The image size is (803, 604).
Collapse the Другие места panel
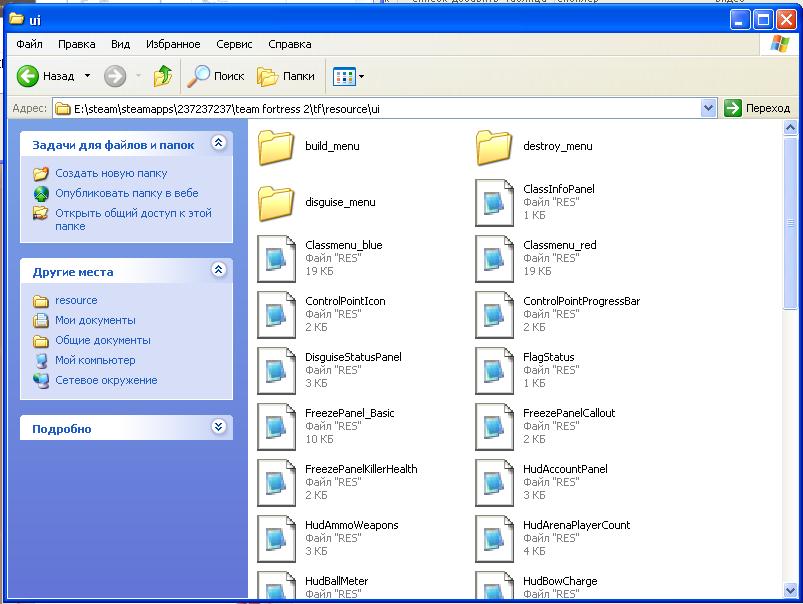[219, 269]
